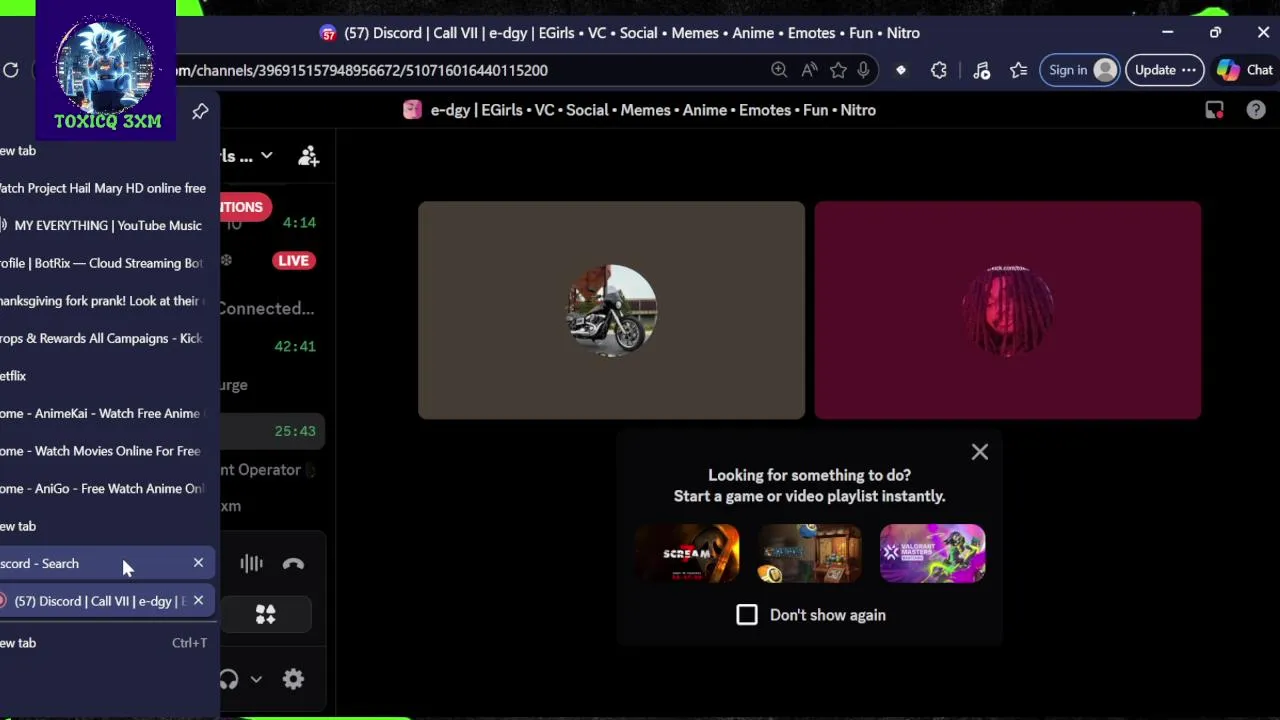Toggle the noise suppression waveform icon
The image size is (1280, 720).
point(251,564)
